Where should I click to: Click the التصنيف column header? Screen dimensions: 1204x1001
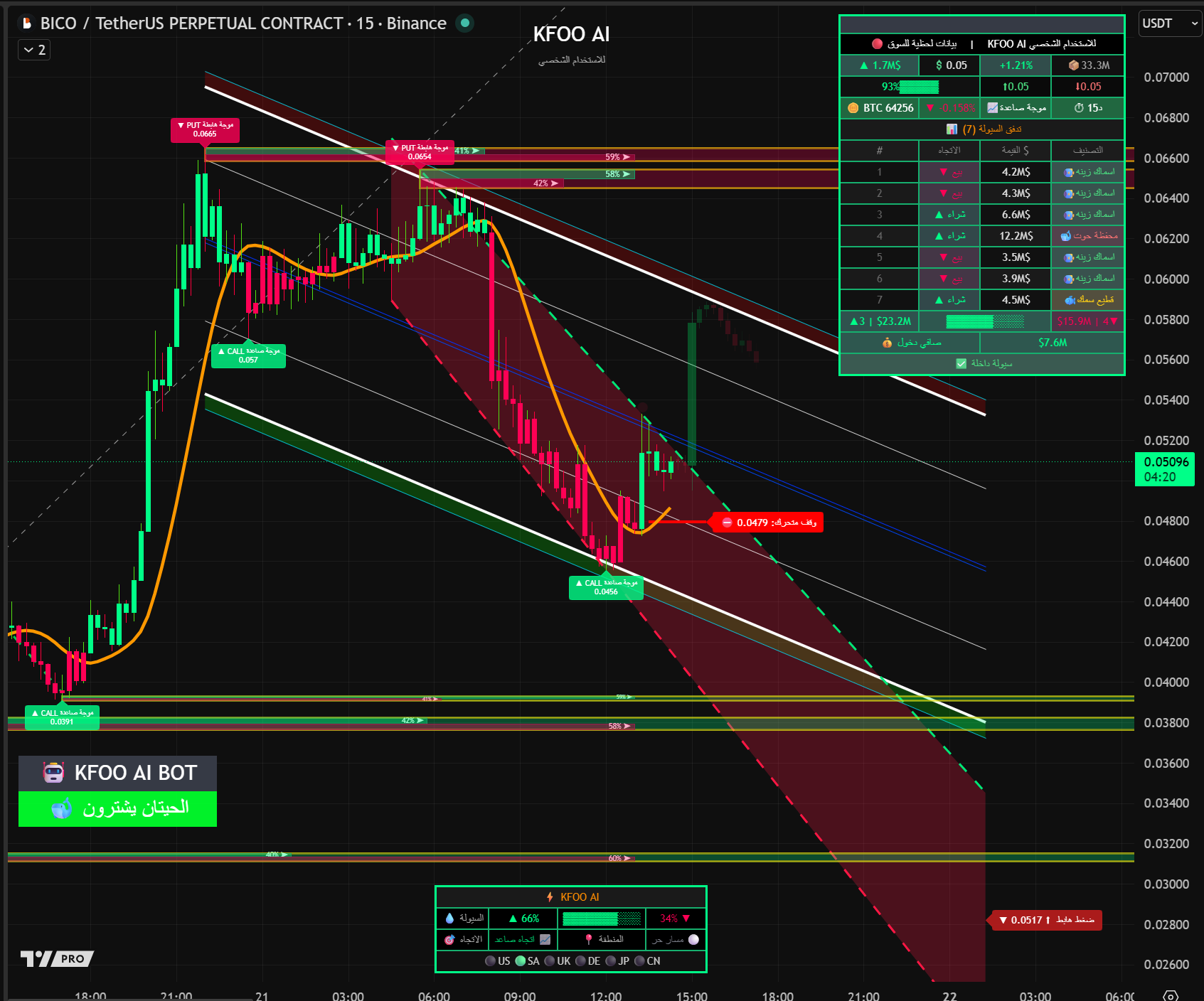pos(1088,151)
